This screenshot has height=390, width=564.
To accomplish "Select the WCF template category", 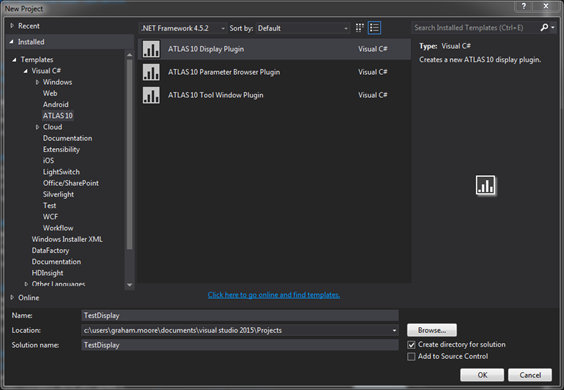I will (50, 217).
